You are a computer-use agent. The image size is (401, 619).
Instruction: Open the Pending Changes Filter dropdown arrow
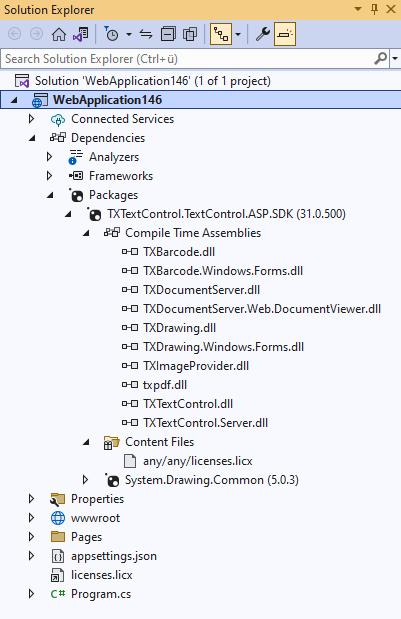129,35
